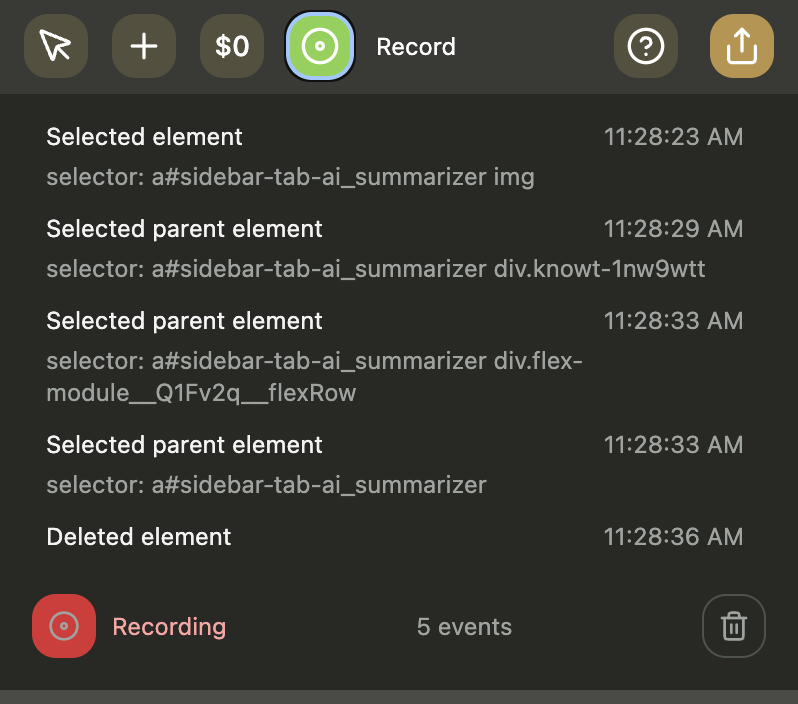Screen dimensions: 798x704
Task: Open the help question mark icon
Action: pos(646,46)
